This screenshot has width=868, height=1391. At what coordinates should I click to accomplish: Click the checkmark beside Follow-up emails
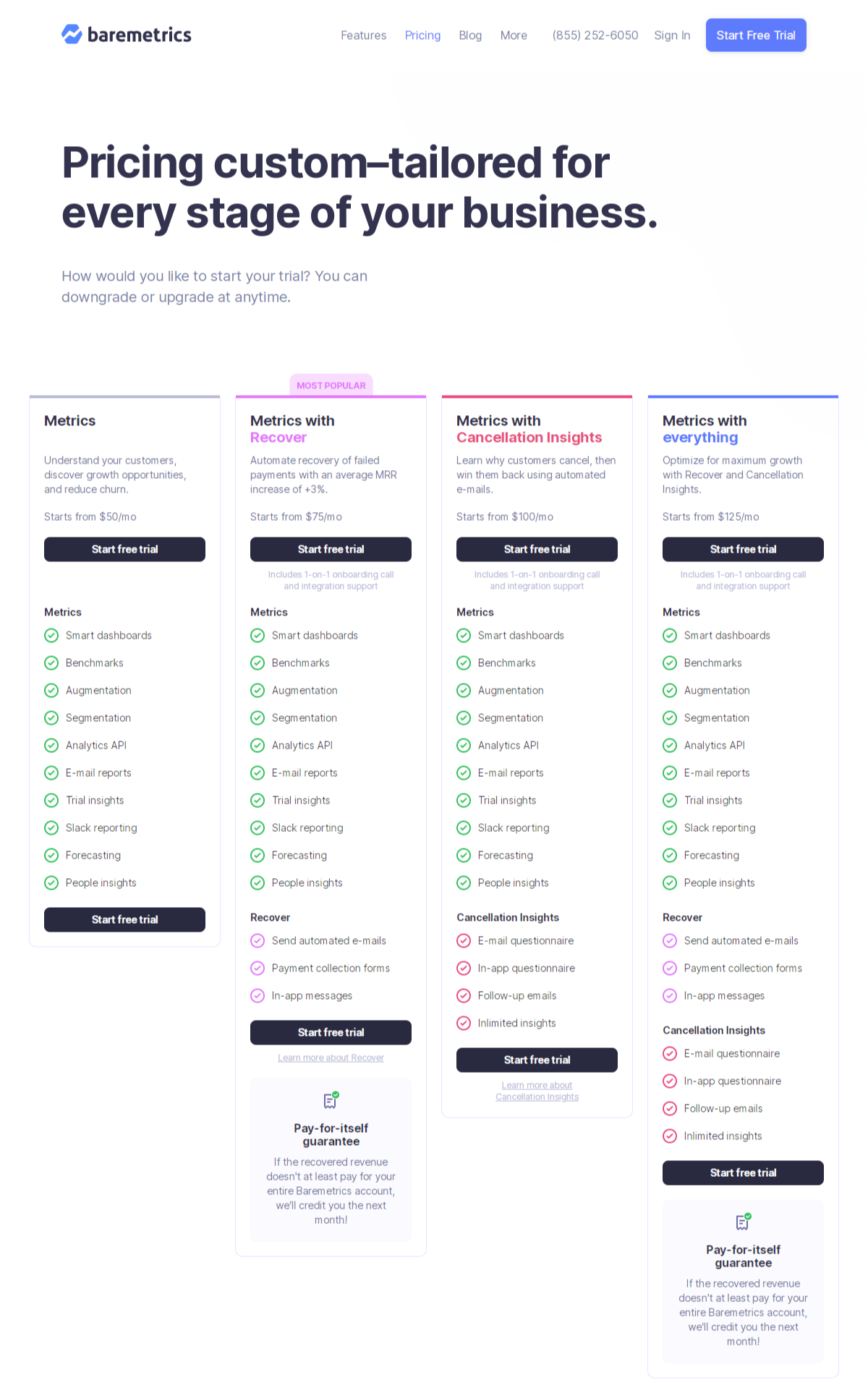tap(464, 995)
